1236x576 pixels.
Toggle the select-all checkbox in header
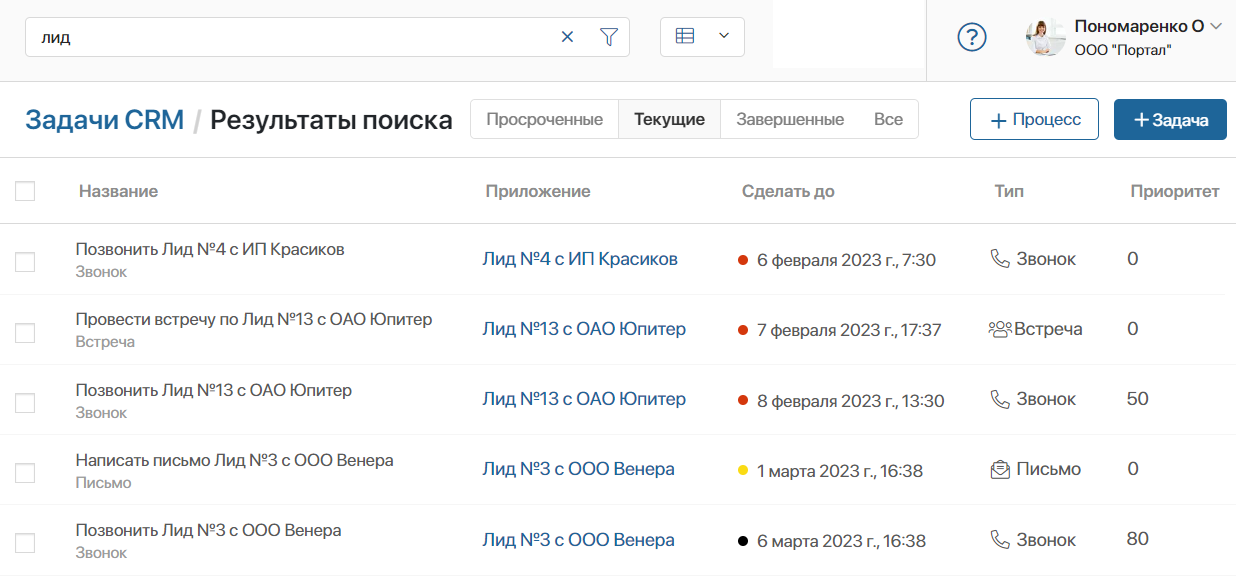coord(25,191)
